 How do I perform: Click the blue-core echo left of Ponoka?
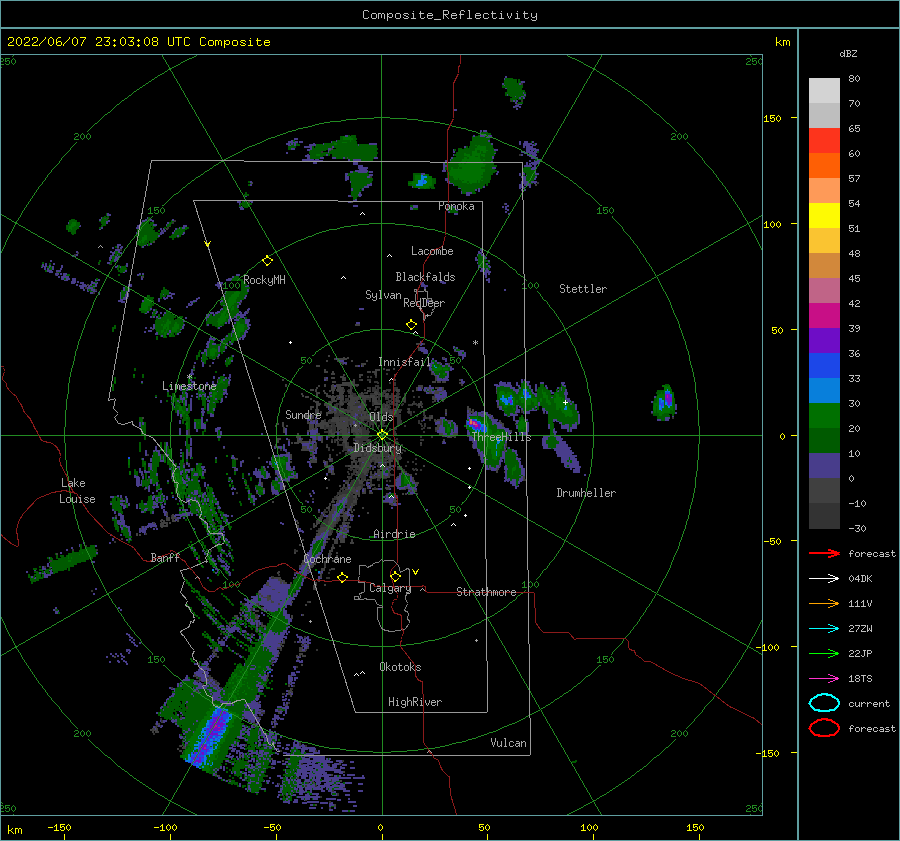tap(422, 181)
